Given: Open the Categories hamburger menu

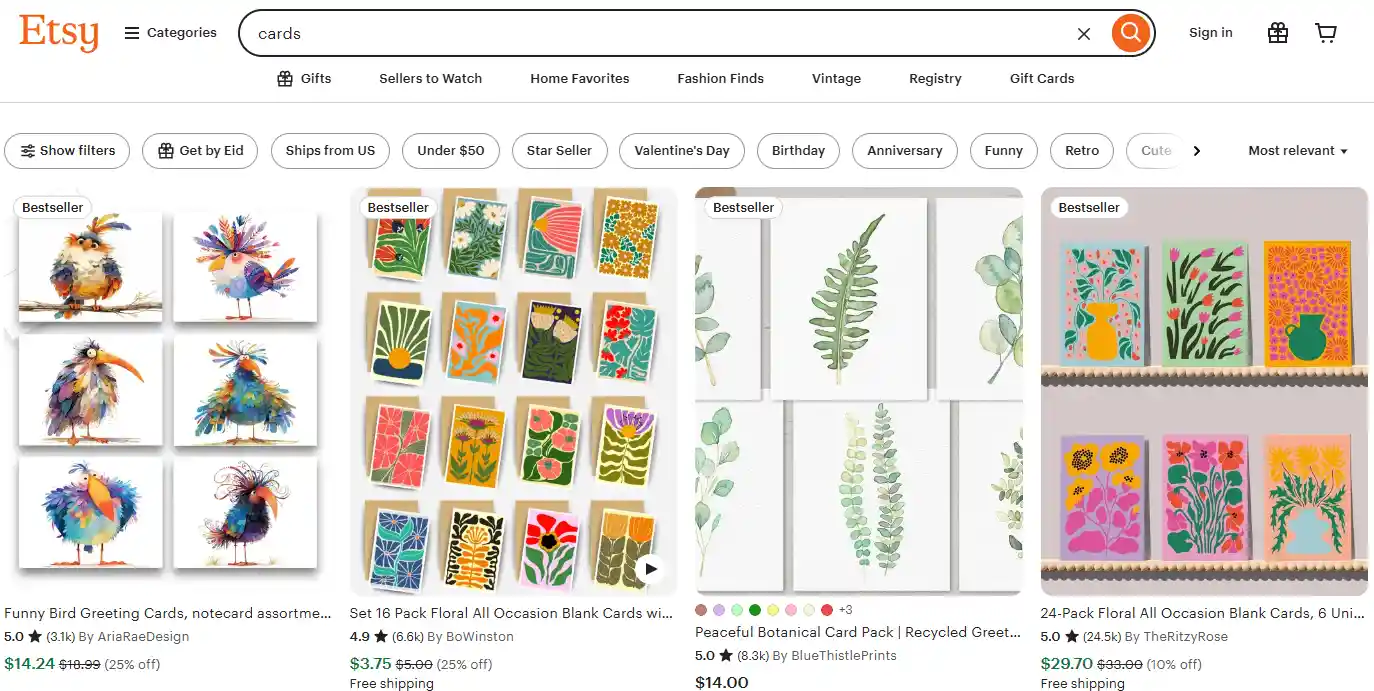Looking at the screenshot, I should 170,33.
